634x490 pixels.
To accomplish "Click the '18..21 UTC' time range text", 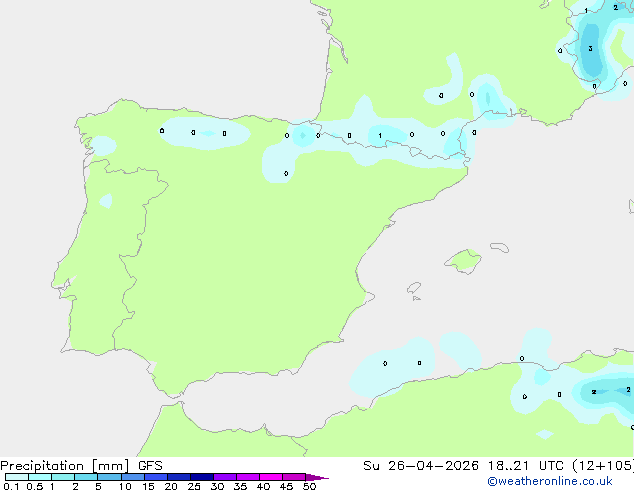I will pos(525,466).
